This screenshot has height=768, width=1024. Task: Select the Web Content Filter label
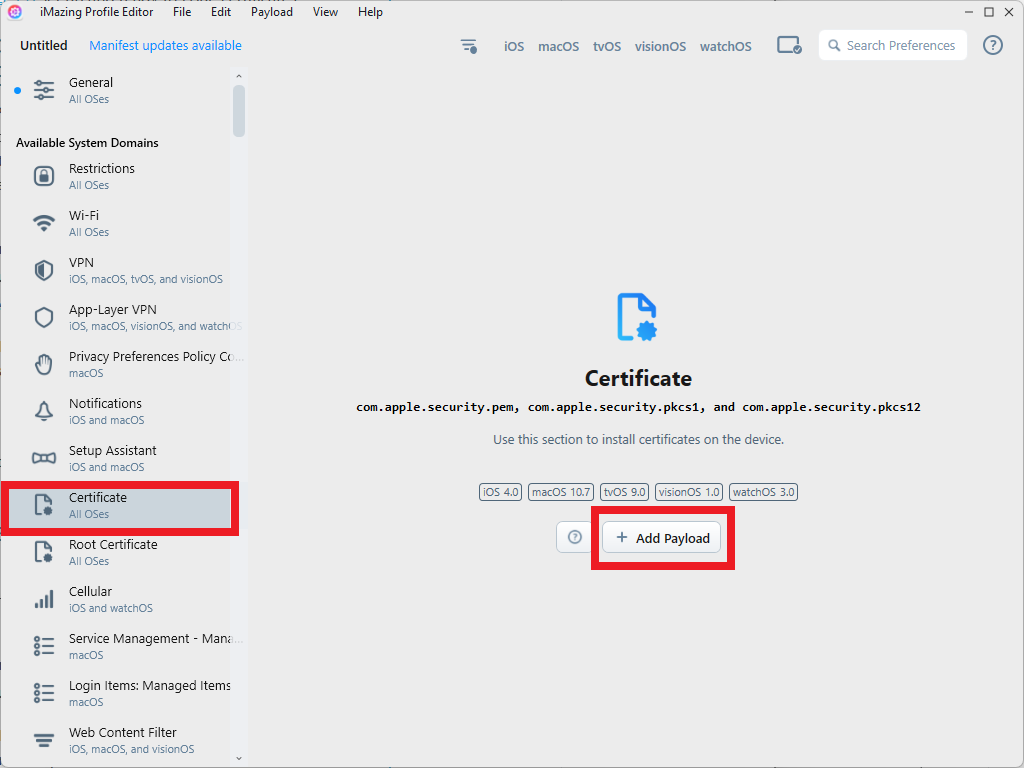pyautogui.click(x=123, y=732)
